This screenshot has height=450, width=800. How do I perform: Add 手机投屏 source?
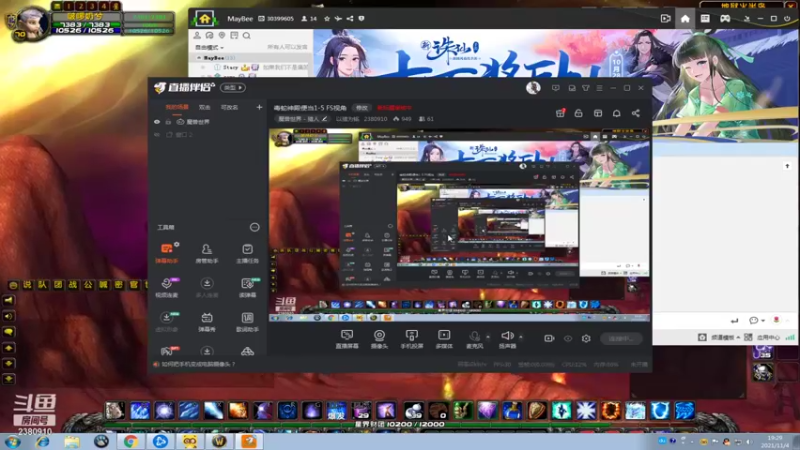tap(412, 339)
